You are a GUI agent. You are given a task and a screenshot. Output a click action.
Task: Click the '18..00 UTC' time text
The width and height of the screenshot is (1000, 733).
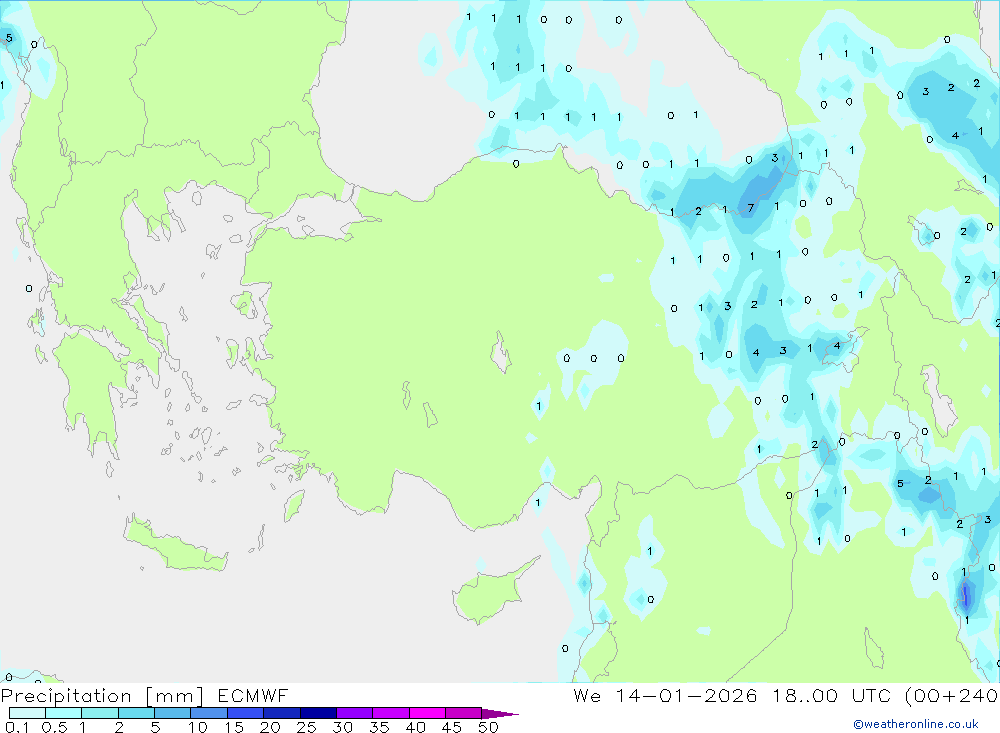click(834, 696)
